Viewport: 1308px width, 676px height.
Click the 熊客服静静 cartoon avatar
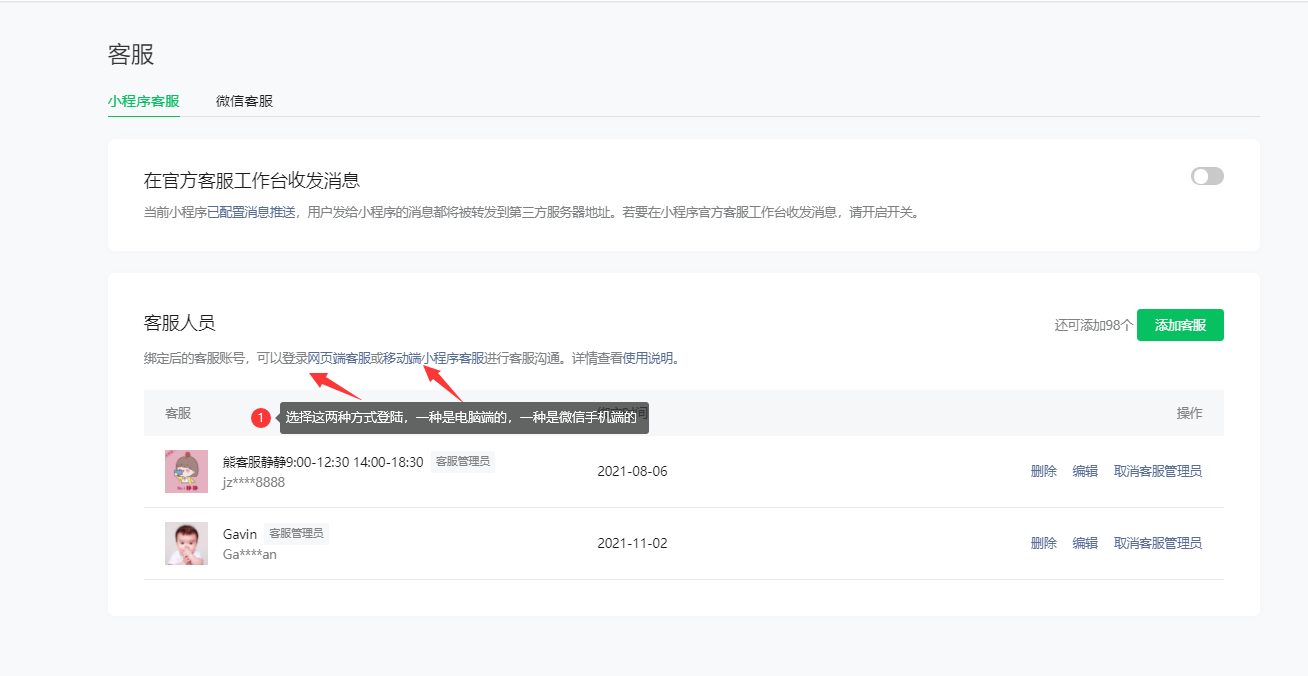186,471
